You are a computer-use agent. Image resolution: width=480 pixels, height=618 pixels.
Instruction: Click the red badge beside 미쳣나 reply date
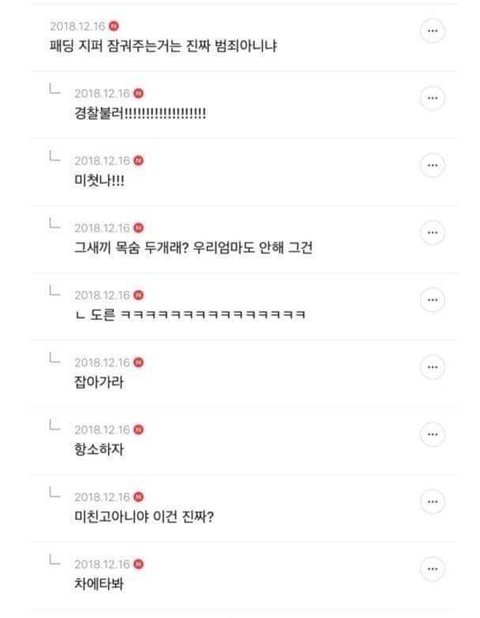point(138,161)
